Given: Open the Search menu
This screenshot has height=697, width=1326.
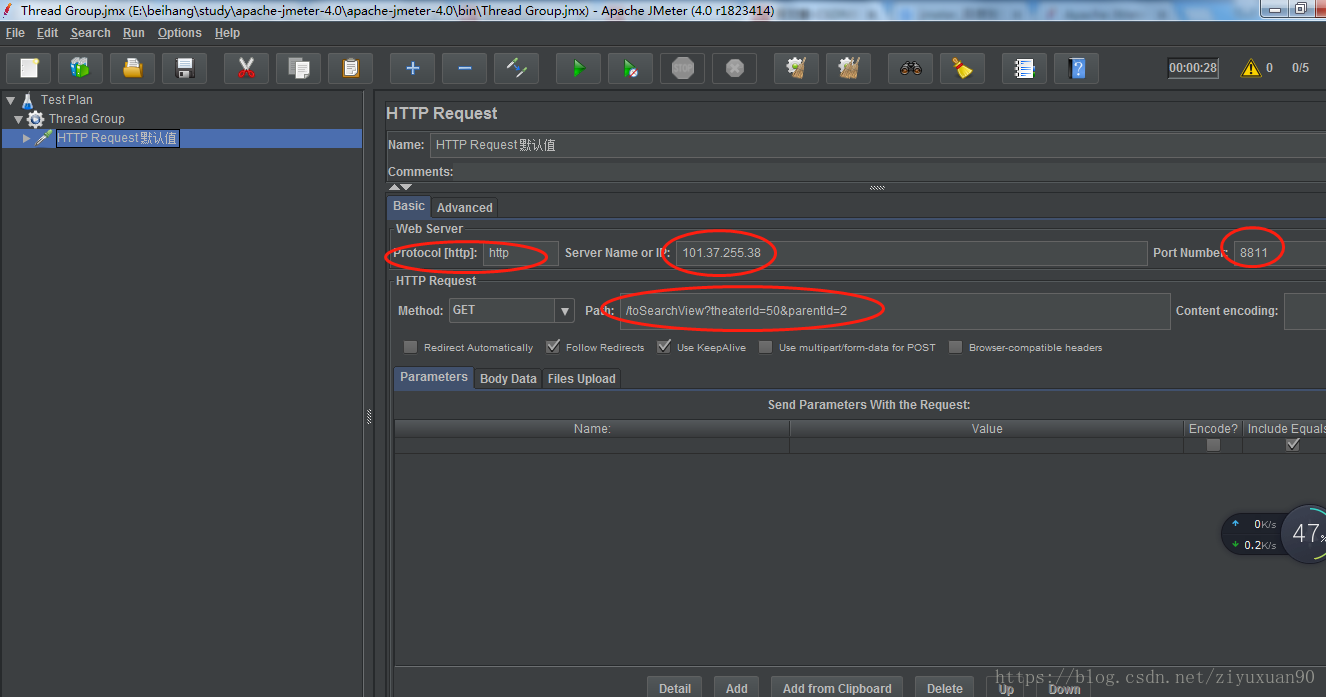Looking at the screenshot, I should 91,33.
